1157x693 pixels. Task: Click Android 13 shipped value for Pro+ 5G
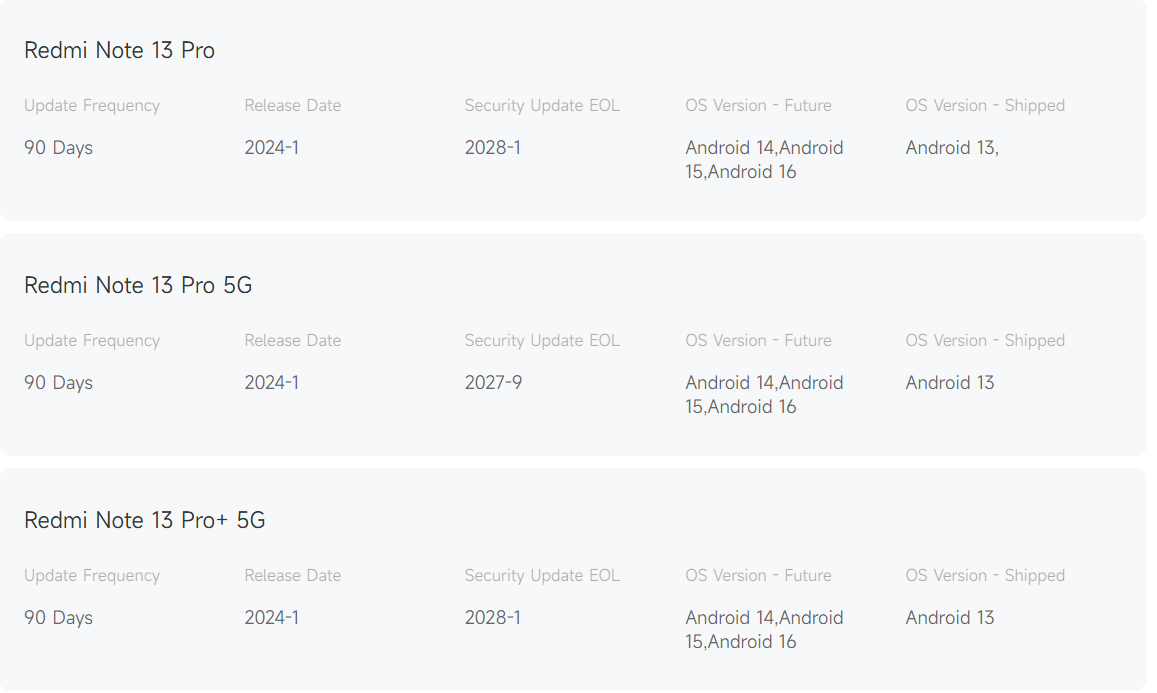click(950, 617)
